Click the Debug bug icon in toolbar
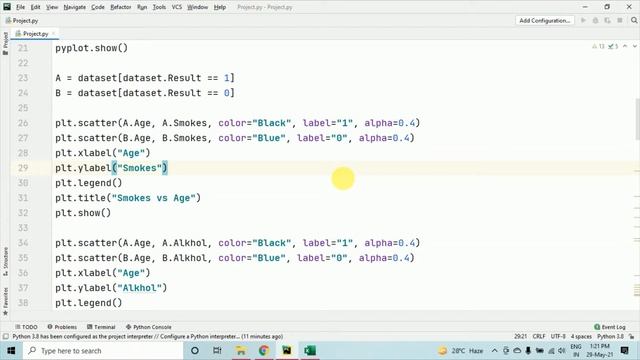640x360 pixels. 596,20
